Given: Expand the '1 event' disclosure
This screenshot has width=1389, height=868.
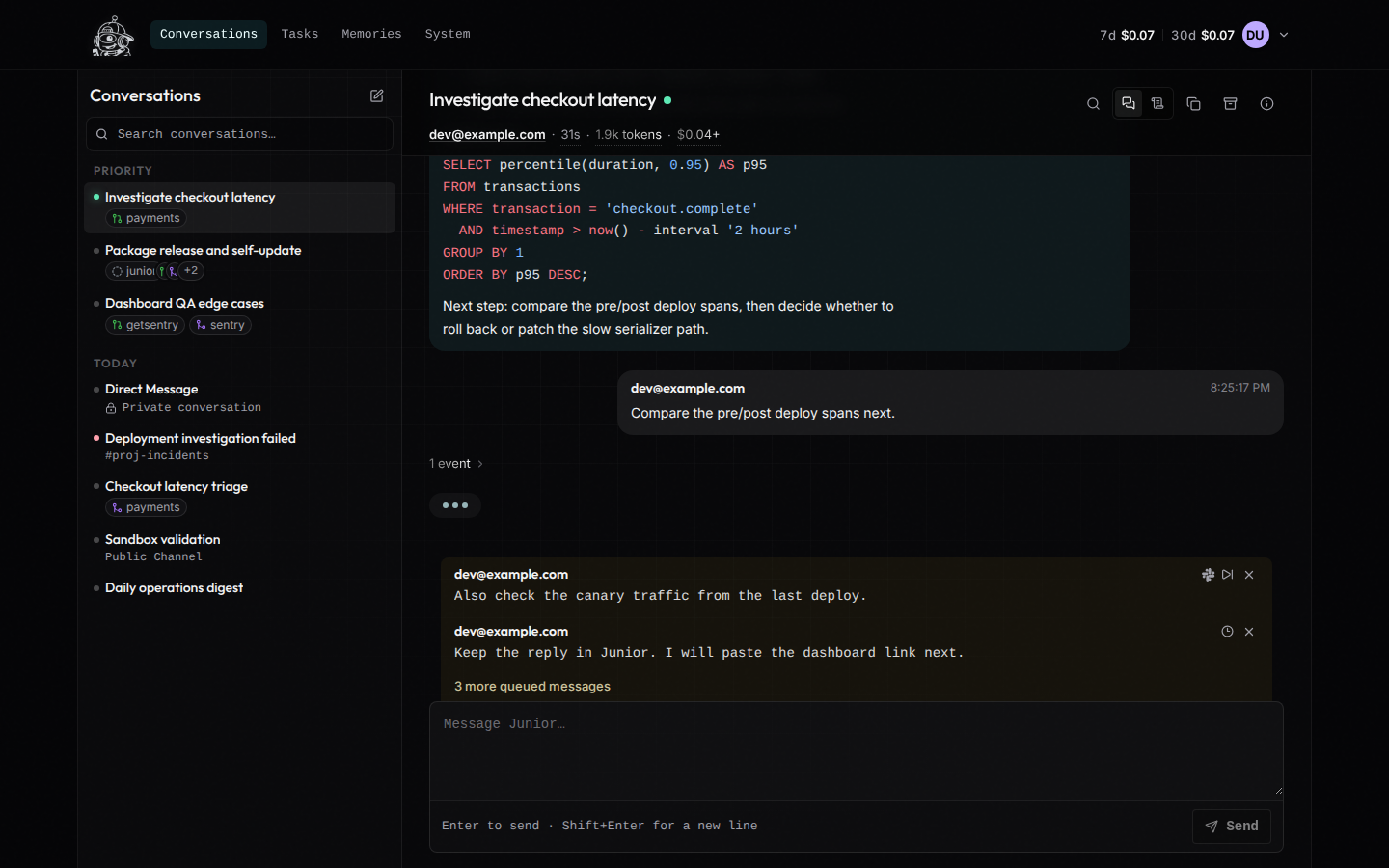Looking at the screenshot, I should click(x=456, y=464).
